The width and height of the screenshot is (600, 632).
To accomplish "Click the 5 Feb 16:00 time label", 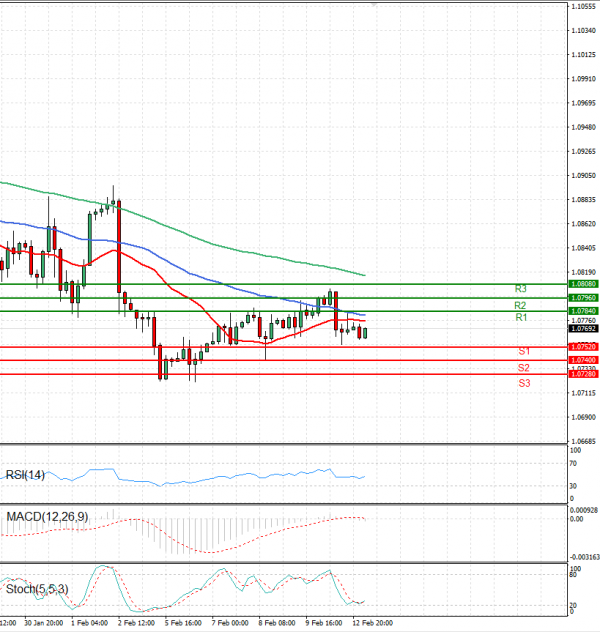I will click(x=183, y=623).
